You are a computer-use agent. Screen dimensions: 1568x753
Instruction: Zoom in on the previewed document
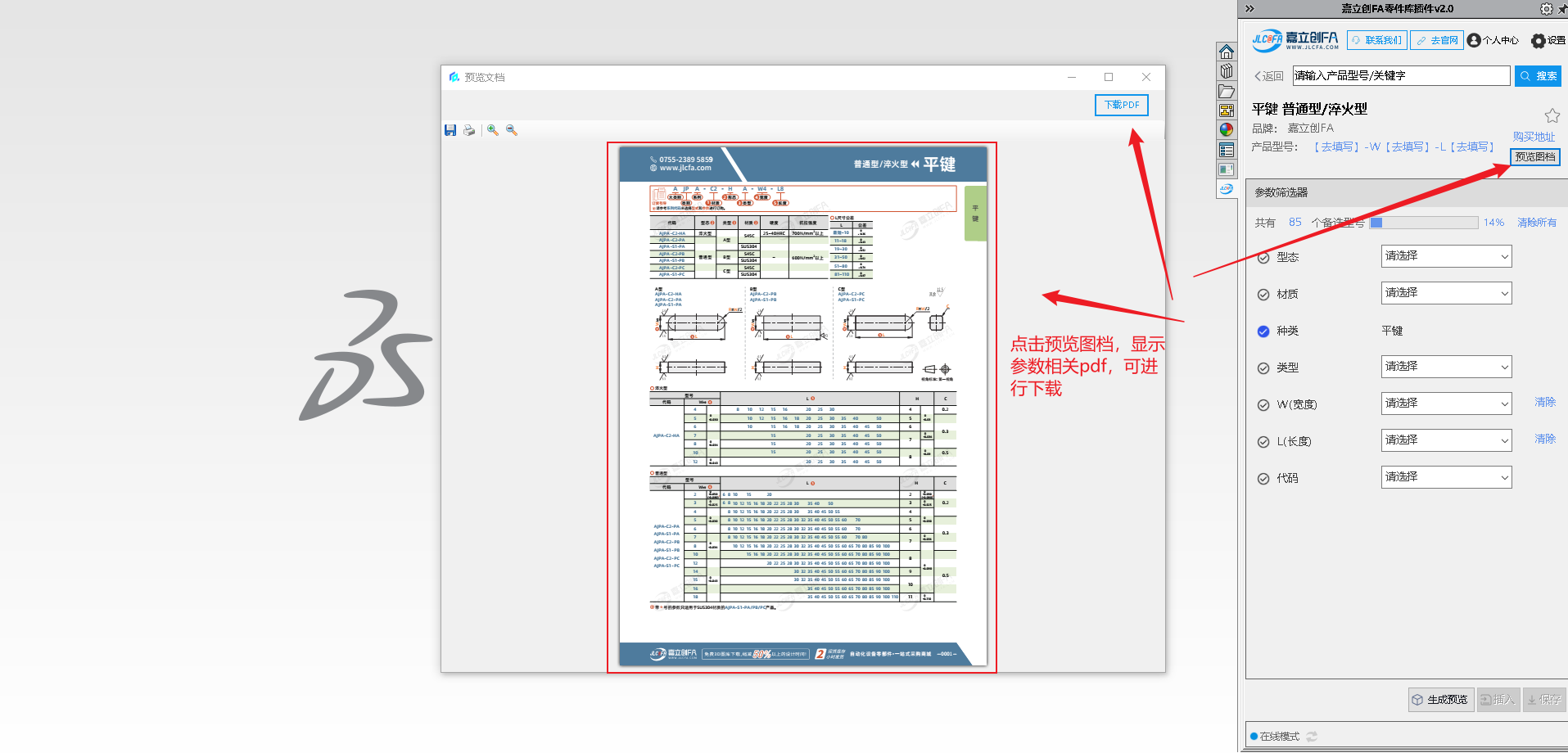point(493,130)
